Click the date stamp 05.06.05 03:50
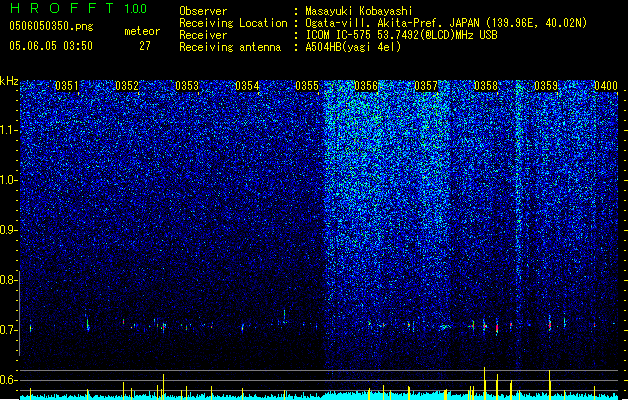Image resolution: width=629 pixels, height=400 pixels. coord(51,46)
